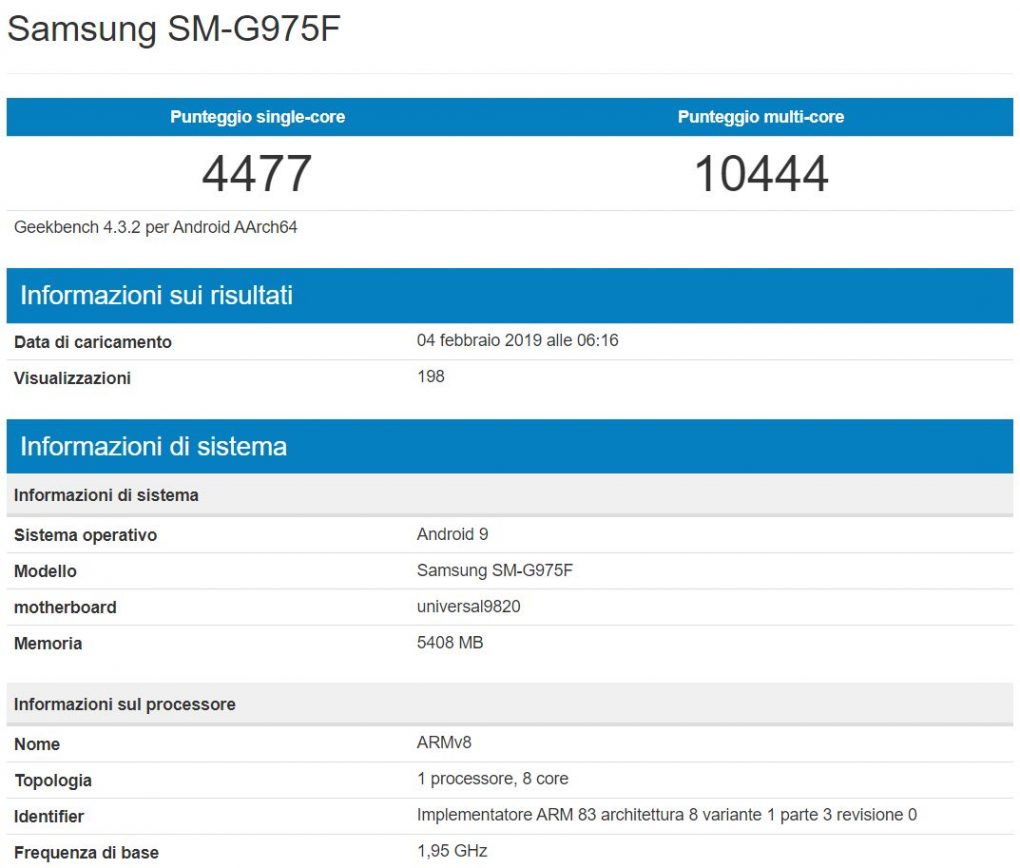
Task: Click the Implementatore ARM 83 identifier value
Action: point(667,815)
